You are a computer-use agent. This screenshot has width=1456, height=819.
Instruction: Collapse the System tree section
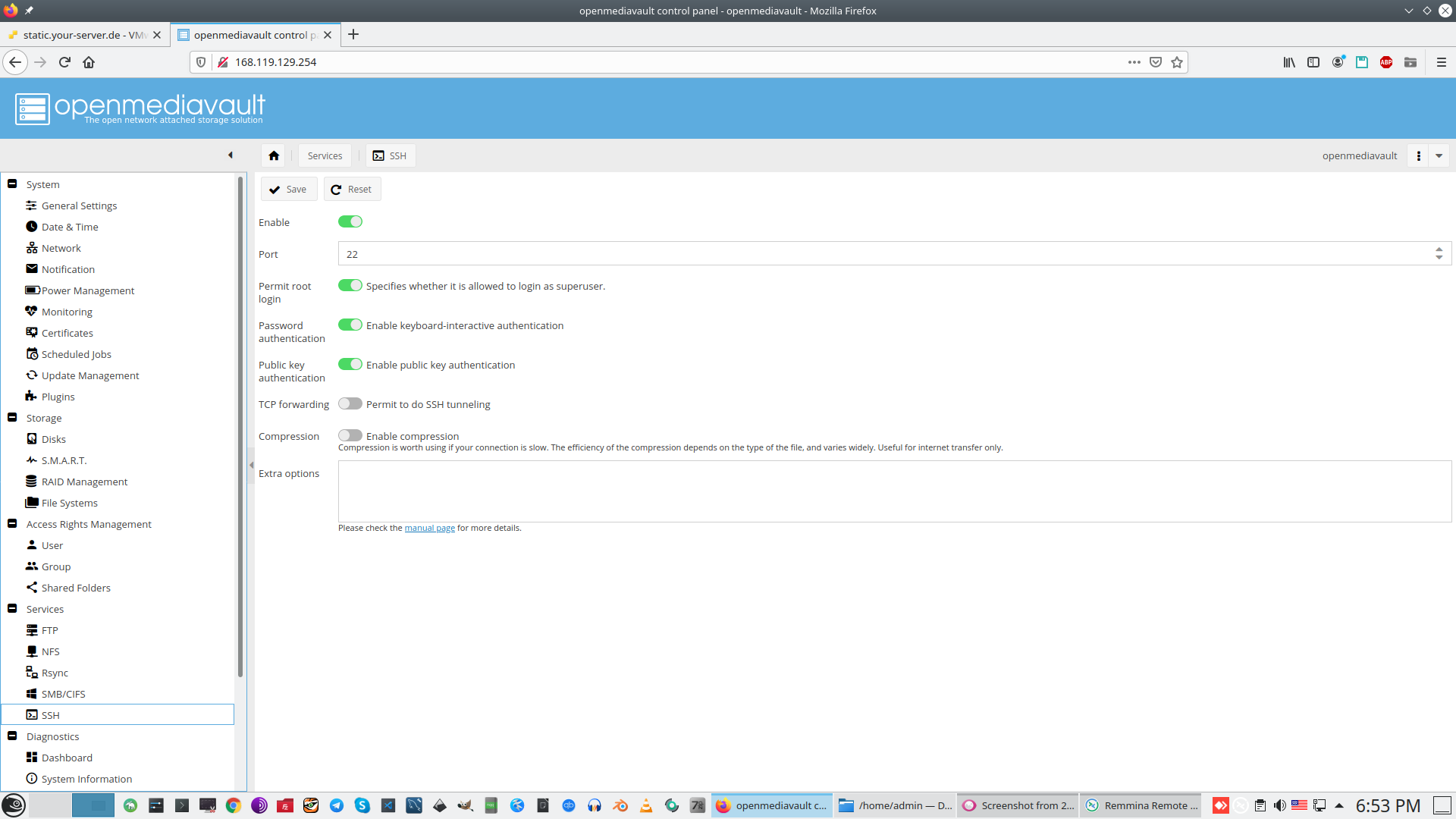[x=12, y=184]
